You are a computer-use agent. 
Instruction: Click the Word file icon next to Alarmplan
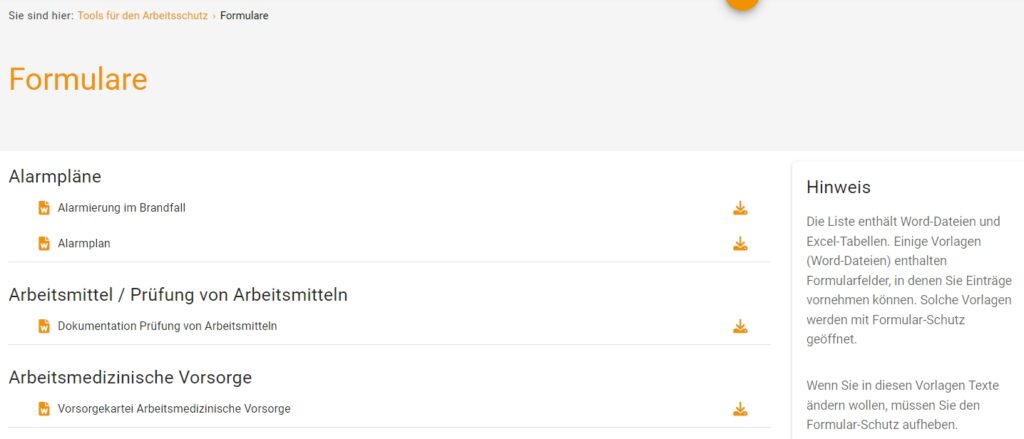(44, 243)
